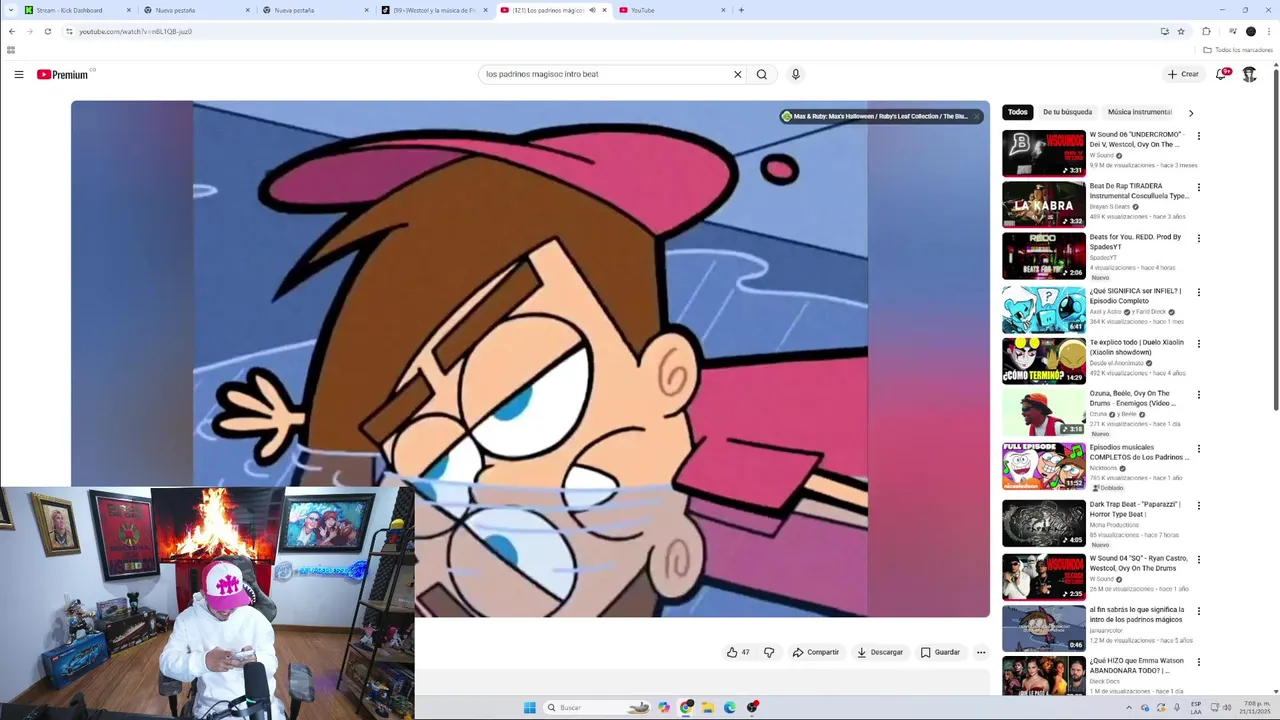Image resolution: width=1280 pixels, height=720 pixels.
Task: Switch to the YouTube tab
Action: coord(672,10)
